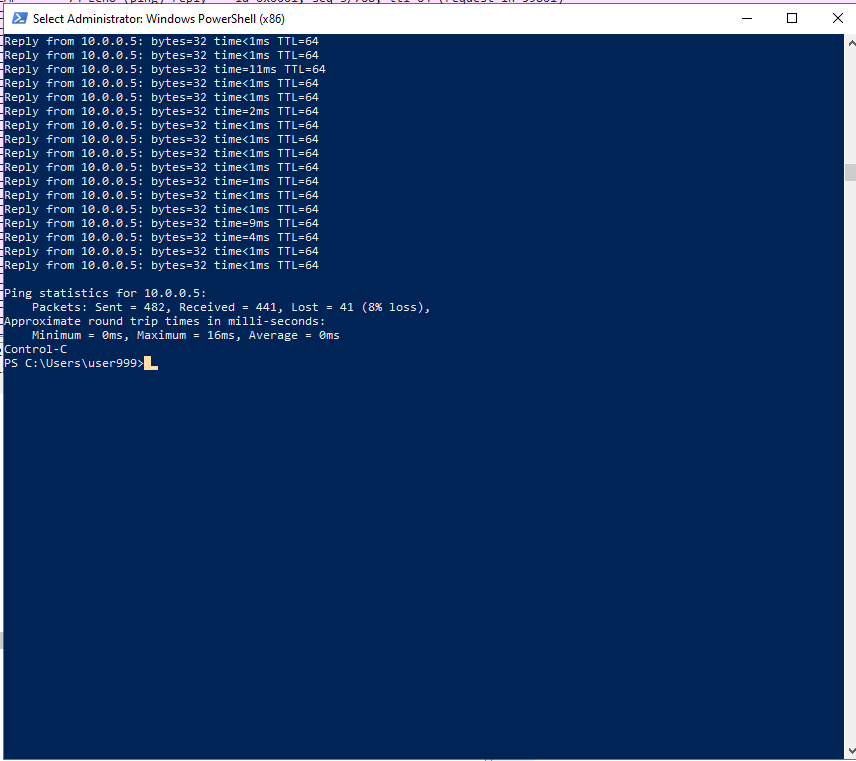Screen dimensions: 856x761
Task: Click 'Ping statistics for 10.0.0.5:' line
Action: point(105,293)
